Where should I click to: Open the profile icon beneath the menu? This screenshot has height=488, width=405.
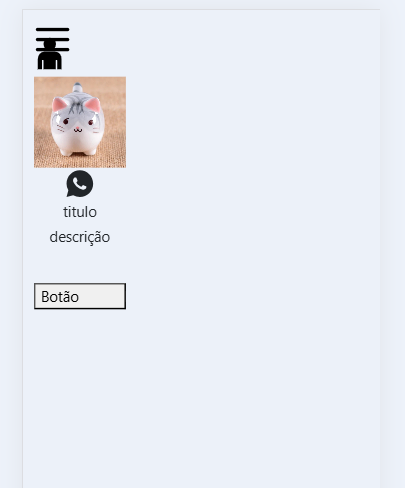[x=50, y=57]
